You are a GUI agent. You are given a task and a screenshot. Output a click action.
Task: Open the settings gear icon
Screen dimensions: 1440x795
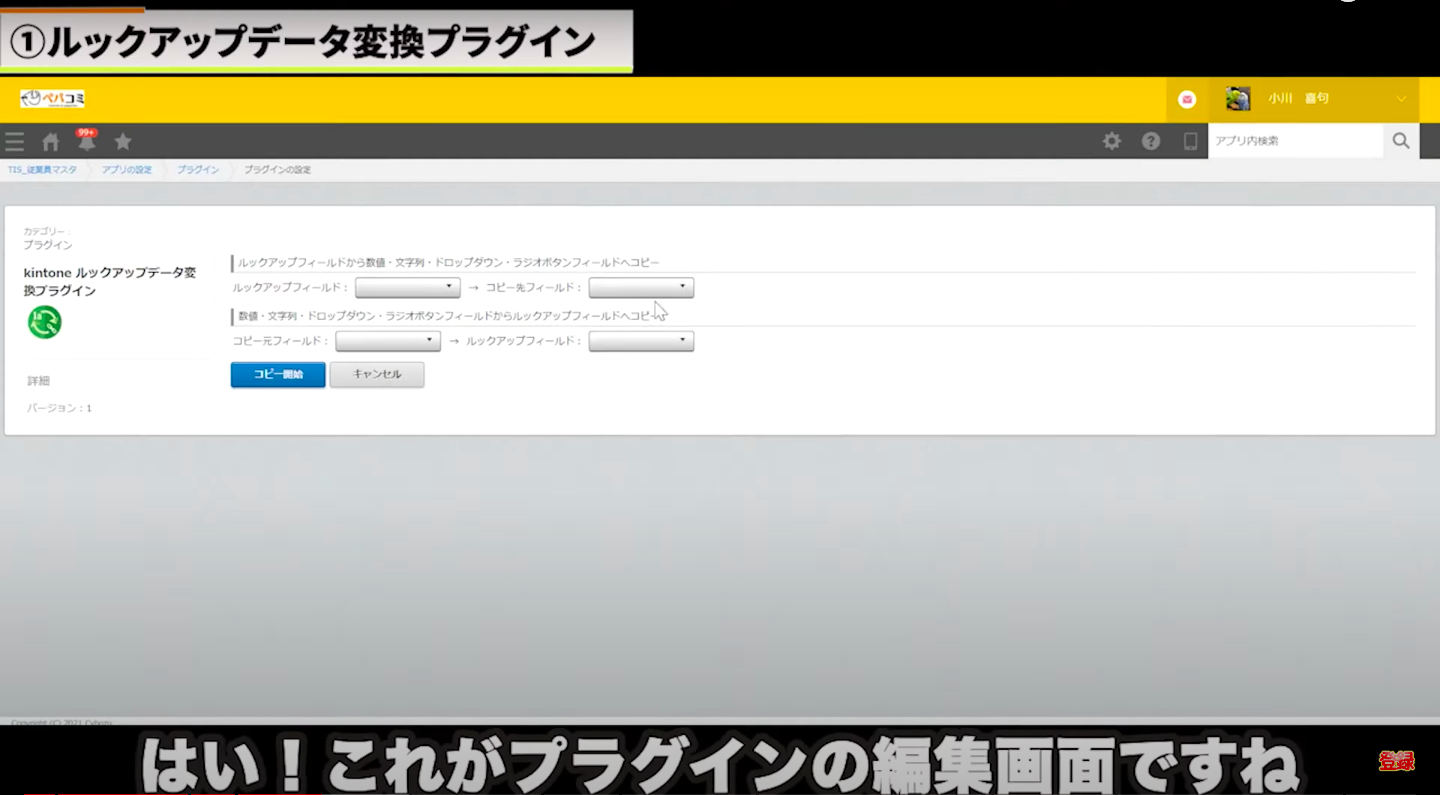1112,142
